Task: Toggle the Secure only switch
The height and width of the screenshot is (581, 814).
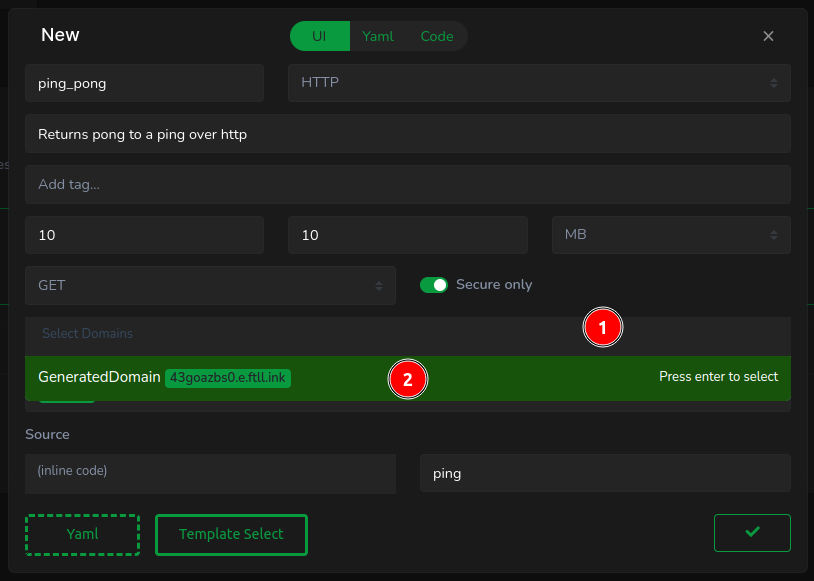Action: tap(434, 285)
